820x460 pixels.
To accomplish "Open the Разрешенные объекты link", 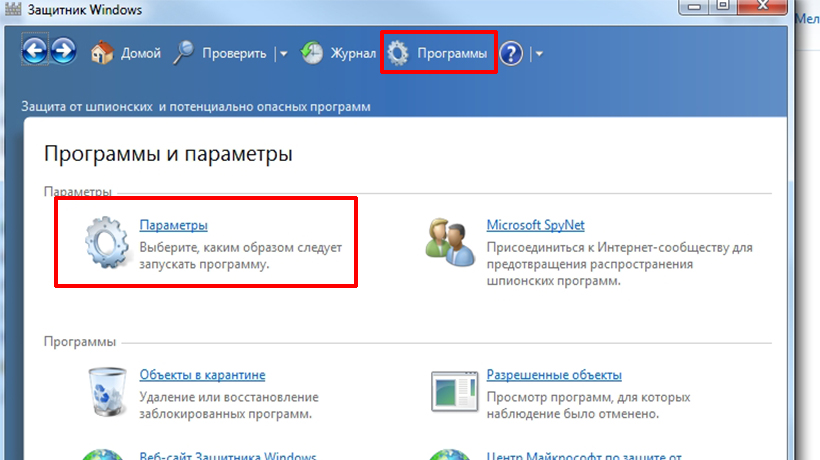I will pyautogui.click(x=554, y=375).
